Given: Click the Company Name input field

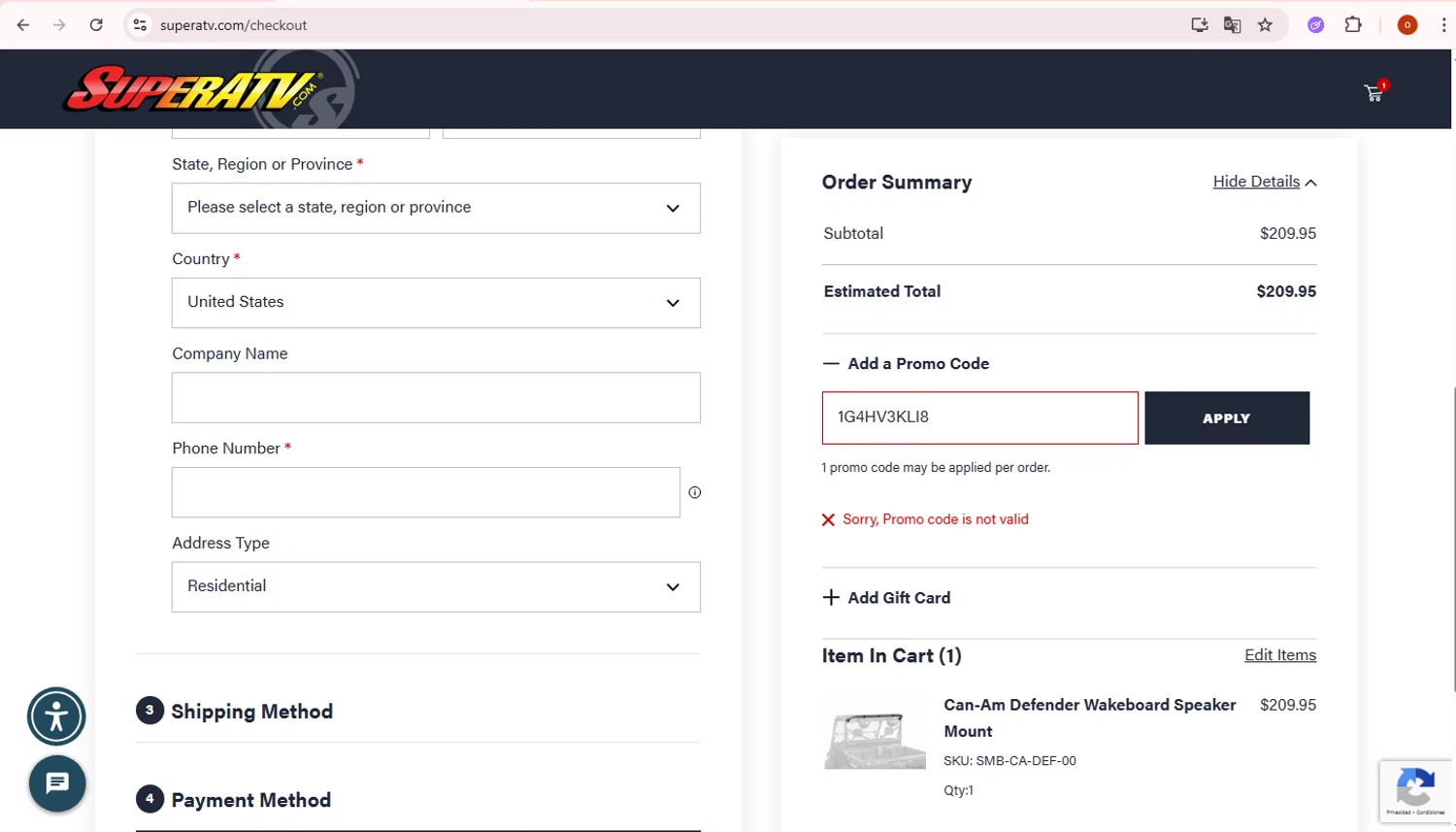Looking at the screenshot, I should click(436, 398).
